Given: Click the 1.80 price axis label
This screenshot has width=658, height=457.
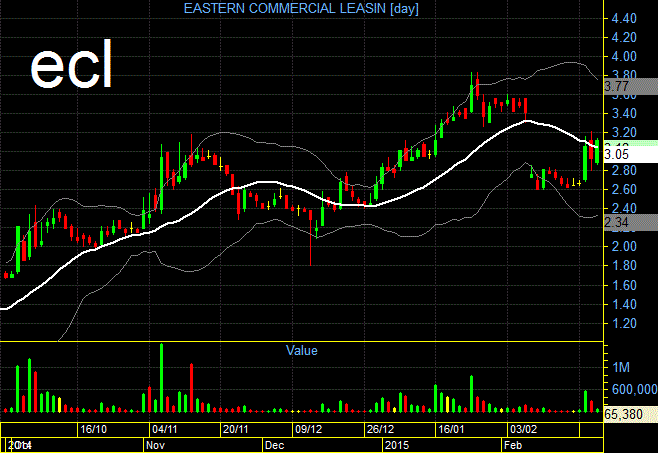Looking at the screenshot, I should pos(624,266).
